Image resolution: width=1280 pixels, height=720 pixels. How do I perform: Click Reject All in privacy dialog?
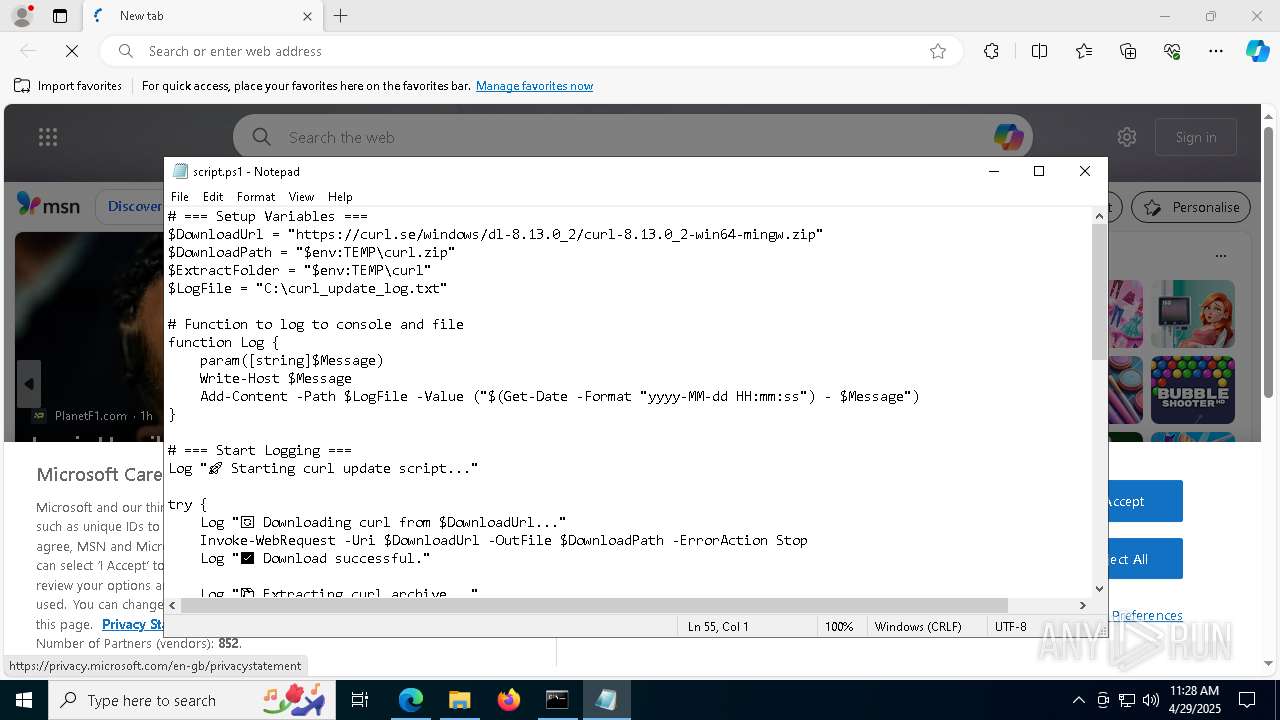click(x=1144, y=559)
